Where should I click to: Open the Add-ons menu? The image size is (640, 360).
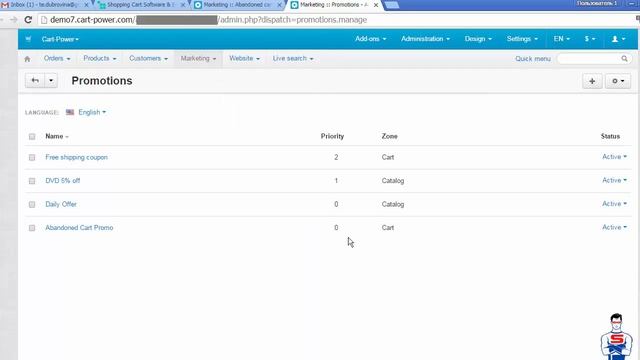[370, 39]
